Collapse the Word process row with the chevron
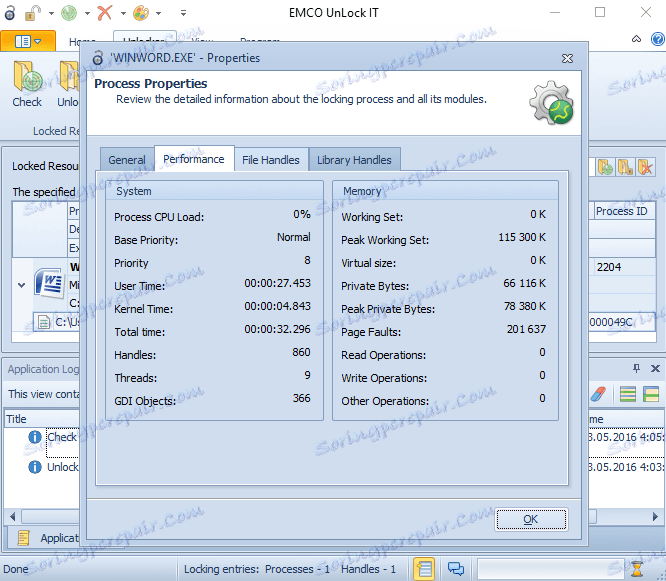 click(x=21, y=285)
